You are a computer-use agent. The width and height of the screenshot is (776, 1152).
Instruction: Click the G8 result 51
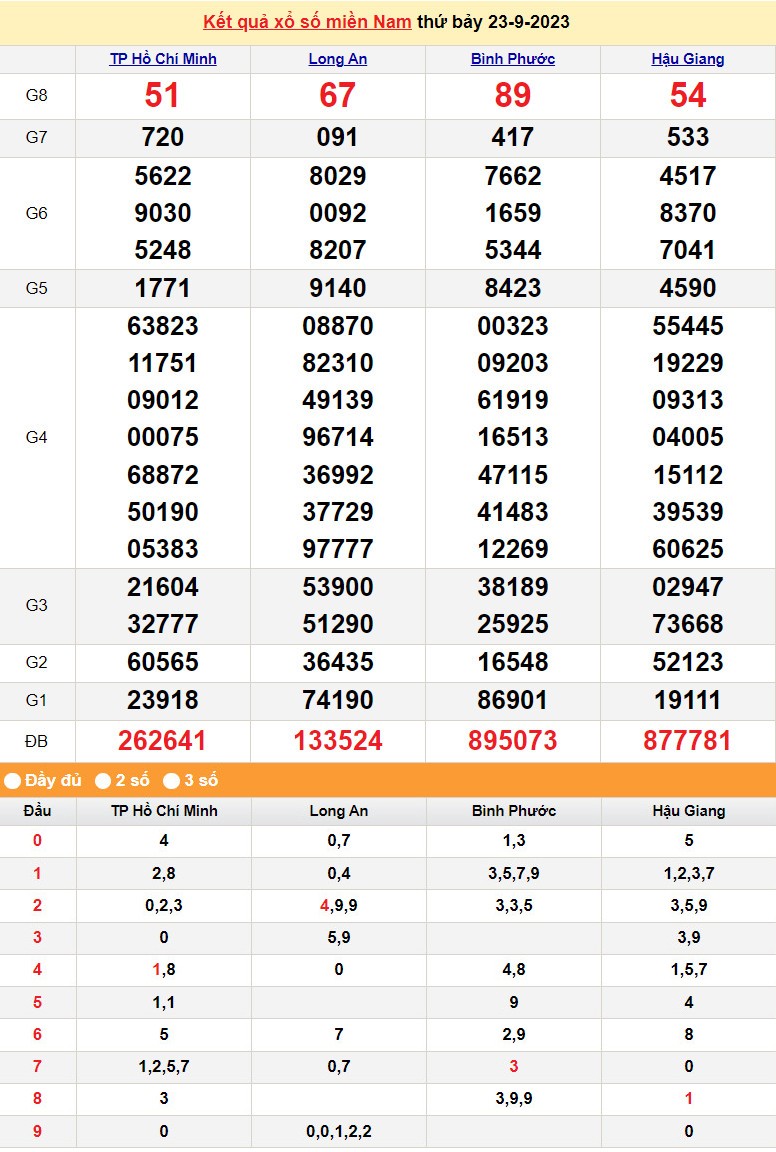pos(163,96)
